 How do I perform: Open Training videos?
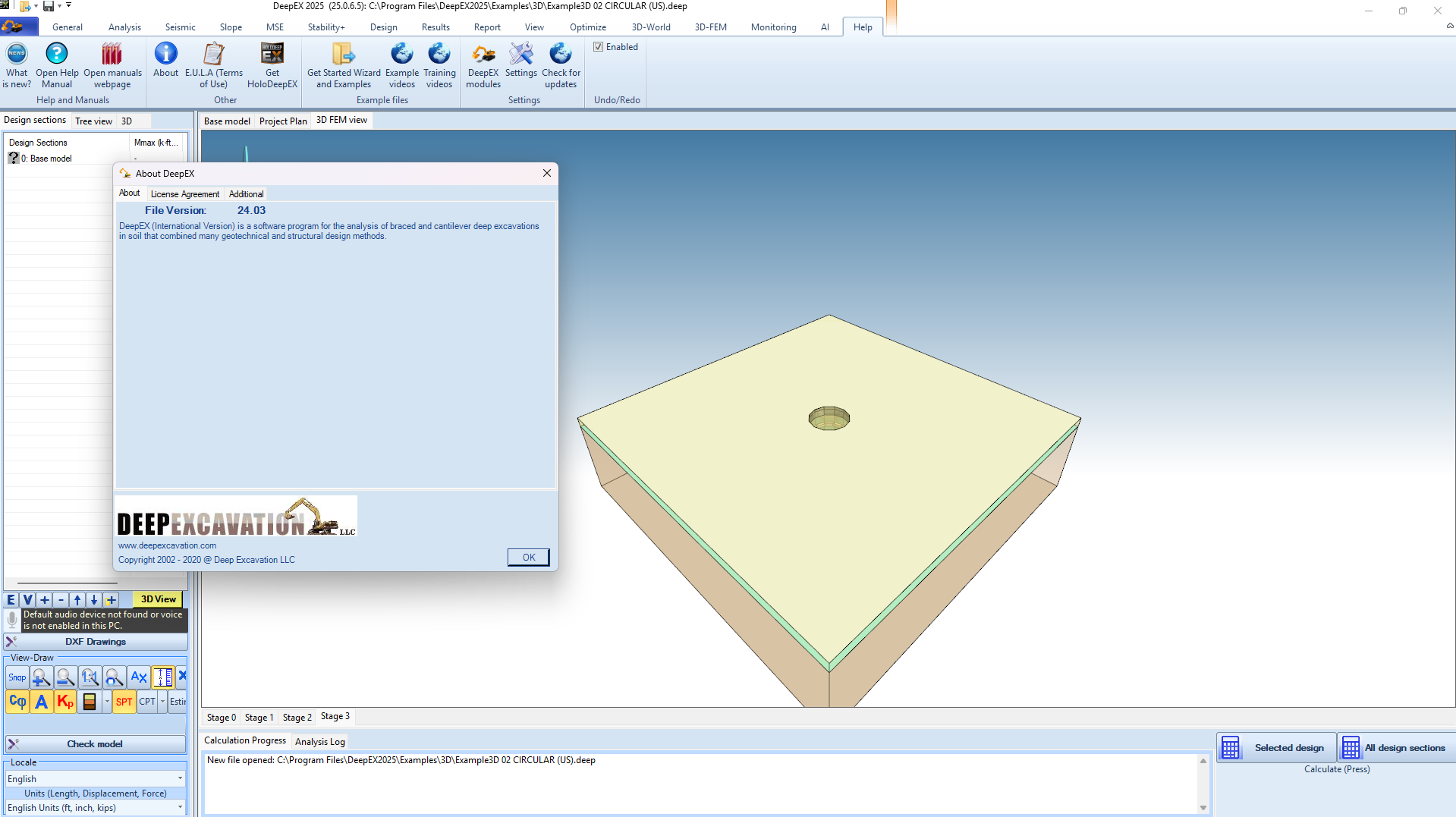[439, 65]
